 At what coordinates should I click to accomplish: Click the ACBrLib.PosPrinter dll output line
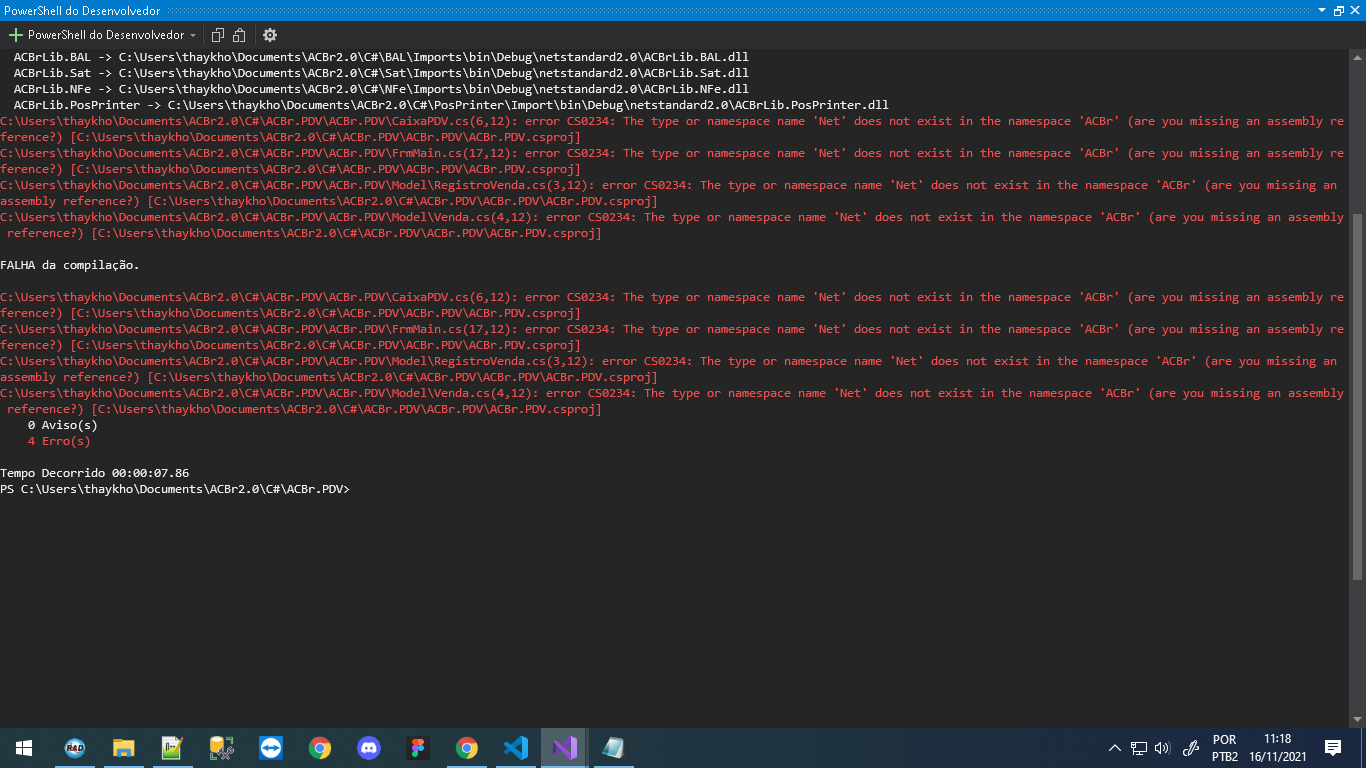[451, 105]
